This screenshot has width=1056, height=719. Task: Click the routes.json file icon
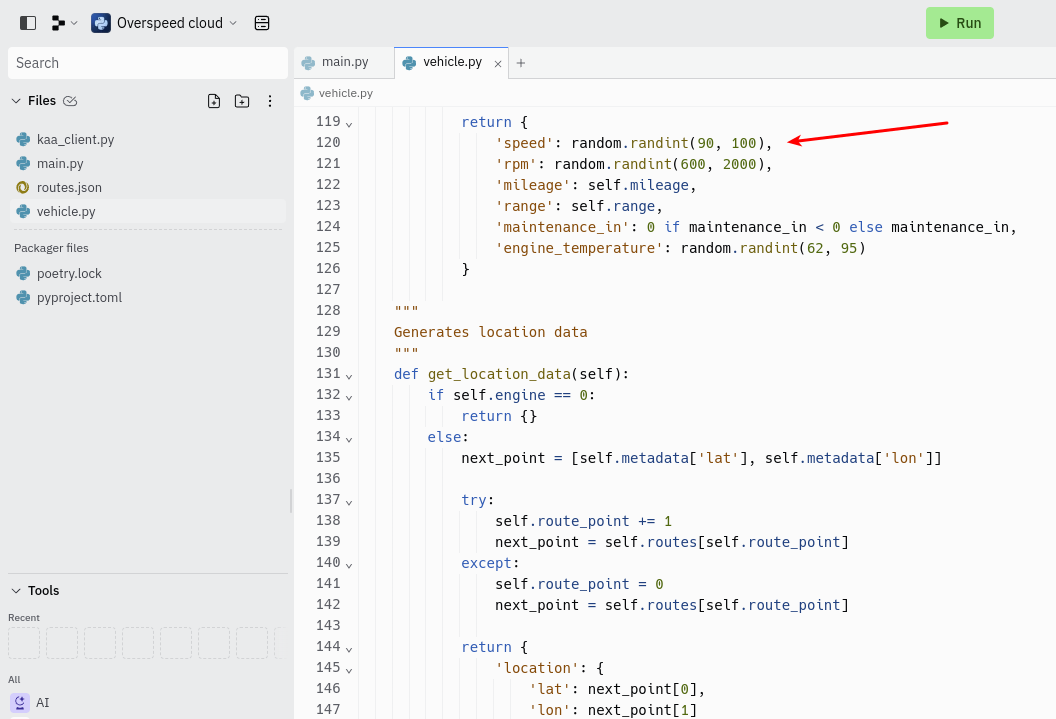[23, 187]
